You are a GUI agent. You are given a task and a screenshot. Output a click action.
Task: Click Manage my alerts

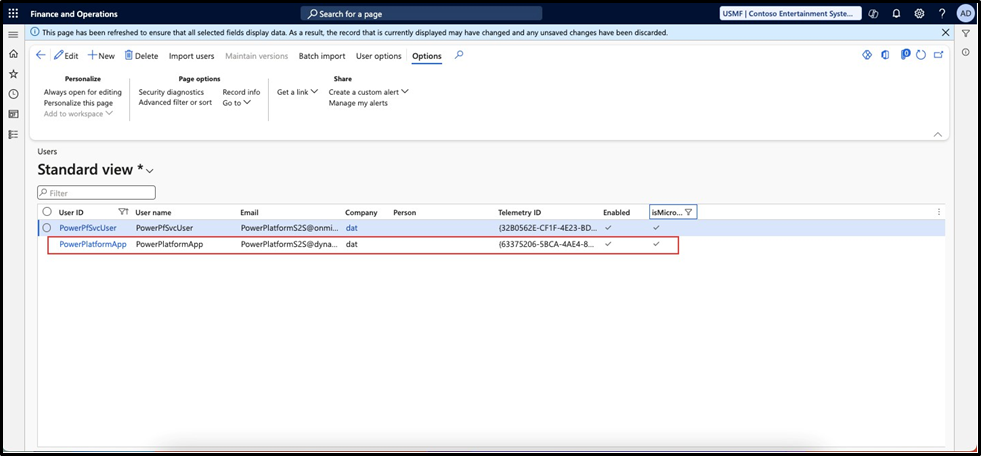pos(358,103)
